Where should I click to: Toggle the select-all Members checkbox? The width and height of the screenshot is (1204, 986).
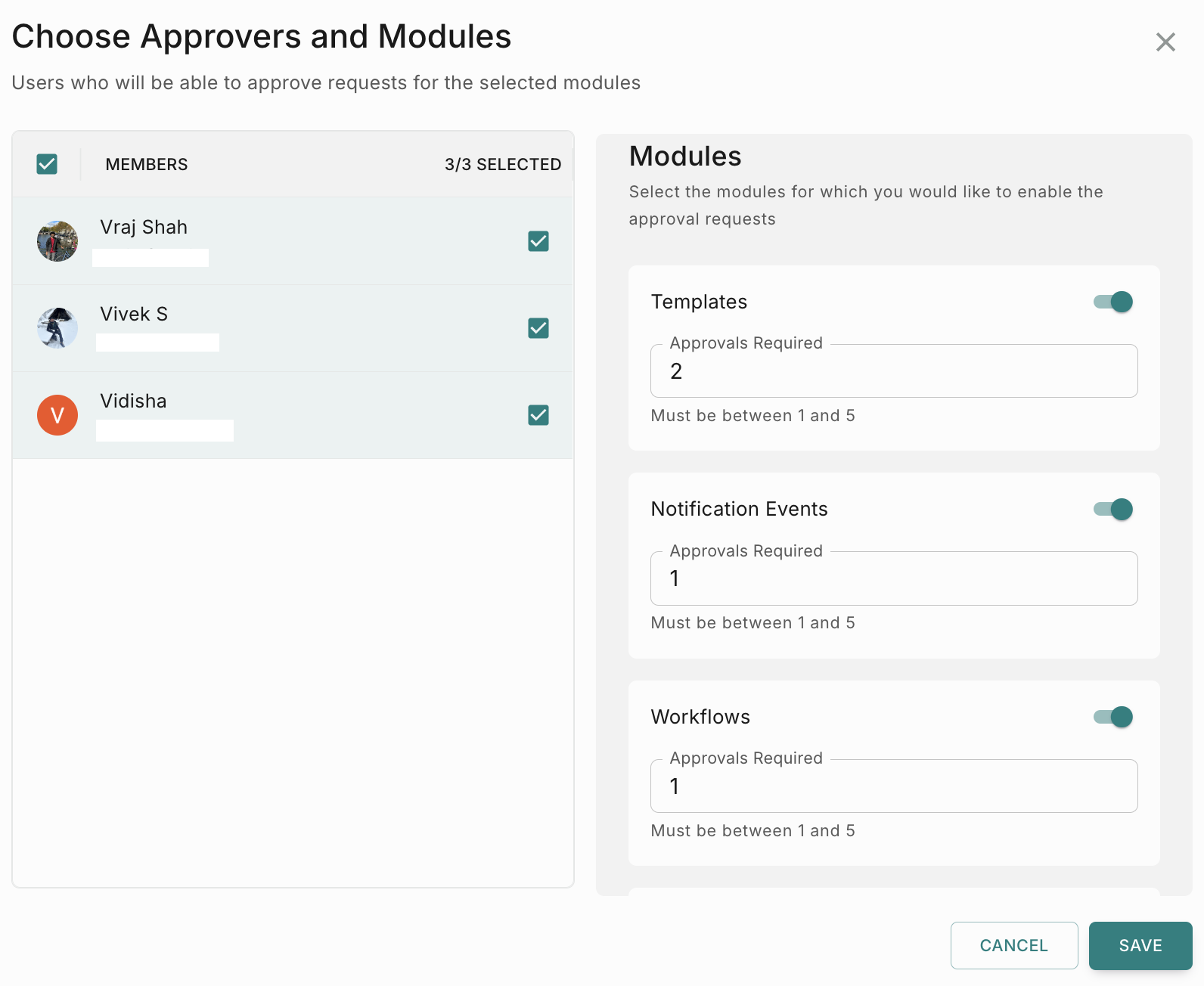click(47, 164)
